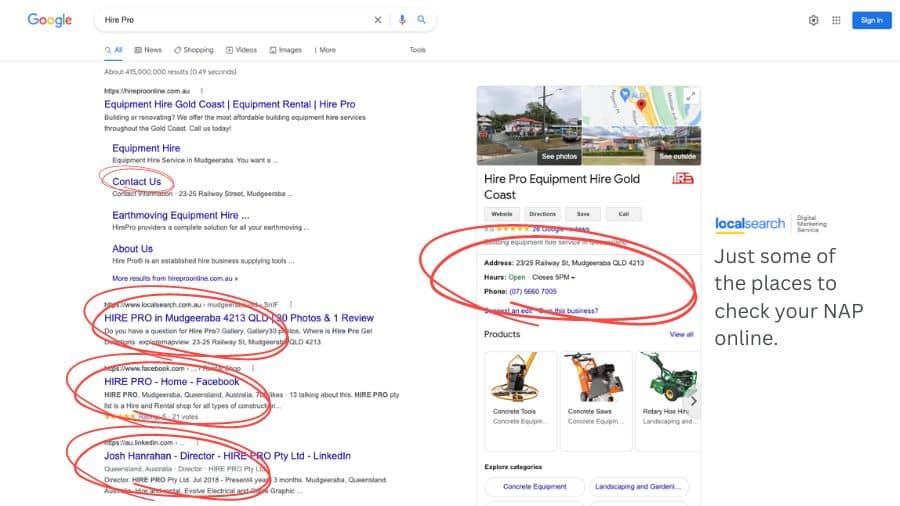This screenshot has height=506, width=900.
Task: Click the products carousel next arrow
Action: point(693,401)
